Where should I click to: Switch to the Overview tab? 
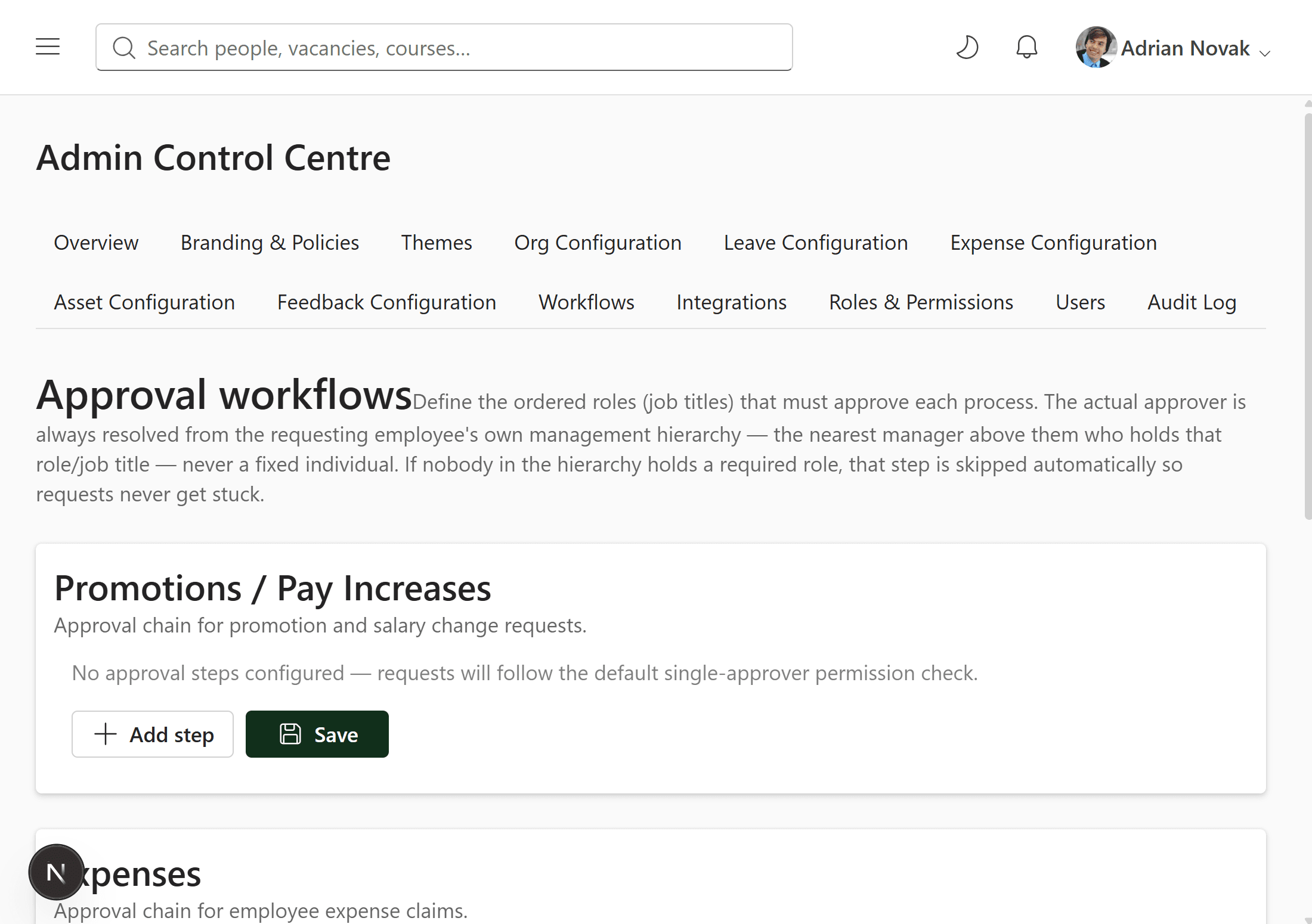point(96,243)
